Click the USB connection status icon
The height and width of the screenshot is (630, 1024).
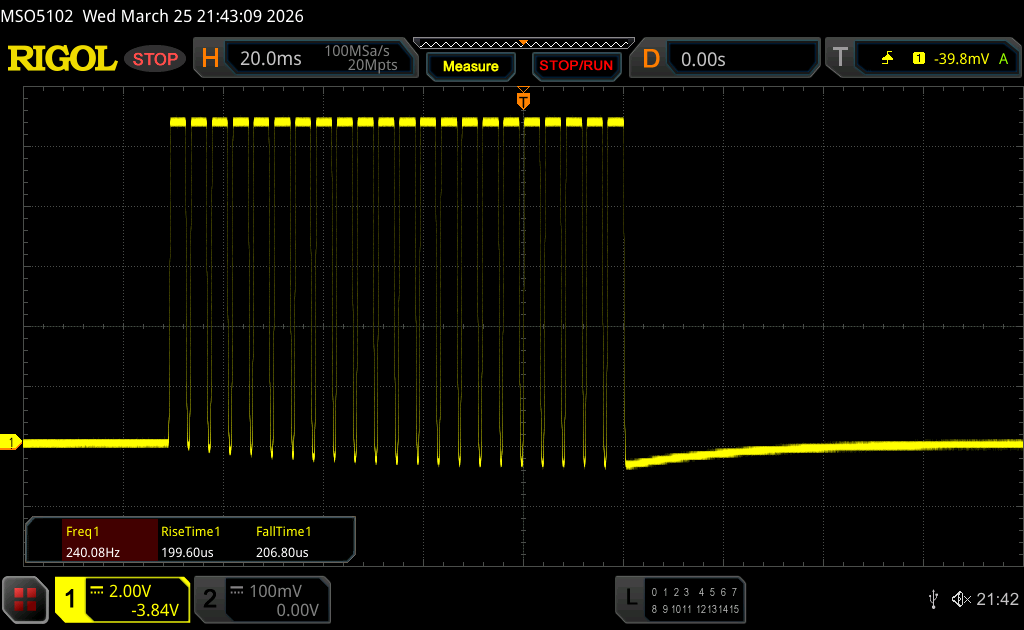tap(933, 599)
